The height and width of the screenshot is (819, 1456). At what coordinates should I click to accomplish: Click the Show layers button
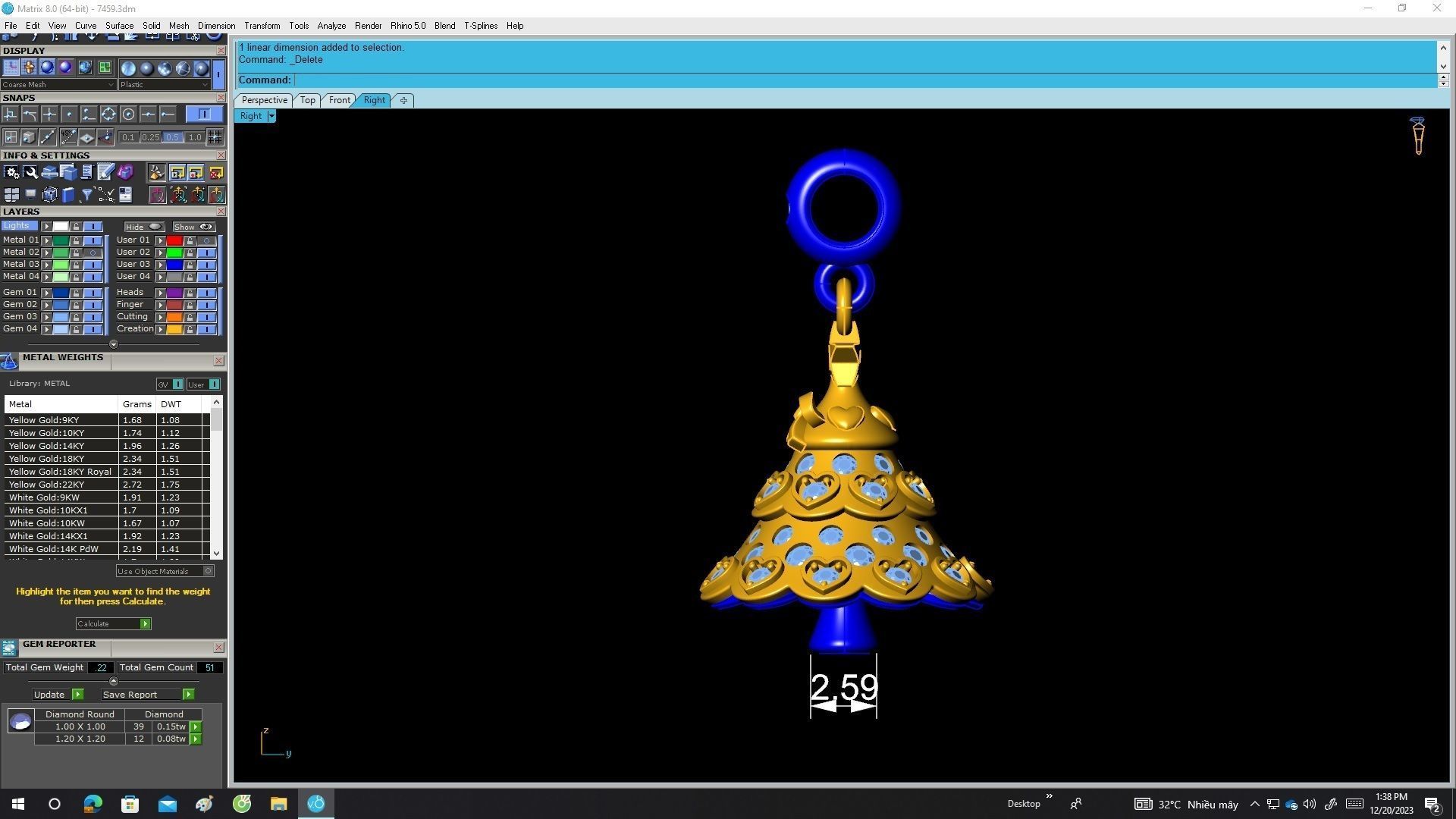pos(193,227)
